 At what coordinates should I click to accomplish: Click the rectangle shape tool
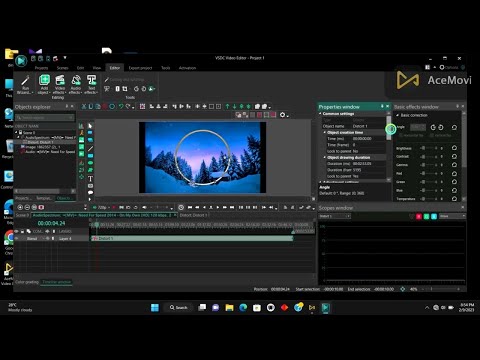click(x=90, y=156)
